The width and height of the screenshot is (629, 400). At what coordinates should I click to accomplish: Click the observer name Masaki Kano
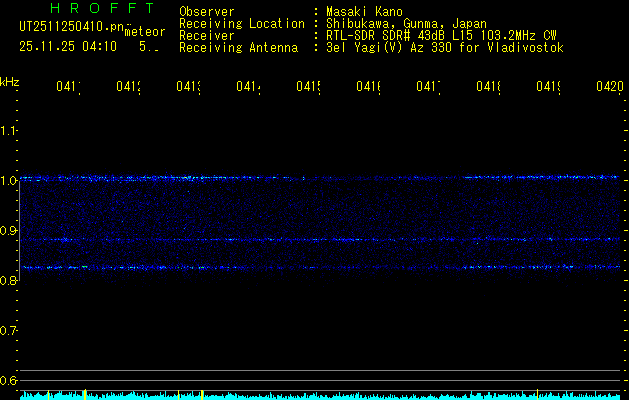pos(364,12)
